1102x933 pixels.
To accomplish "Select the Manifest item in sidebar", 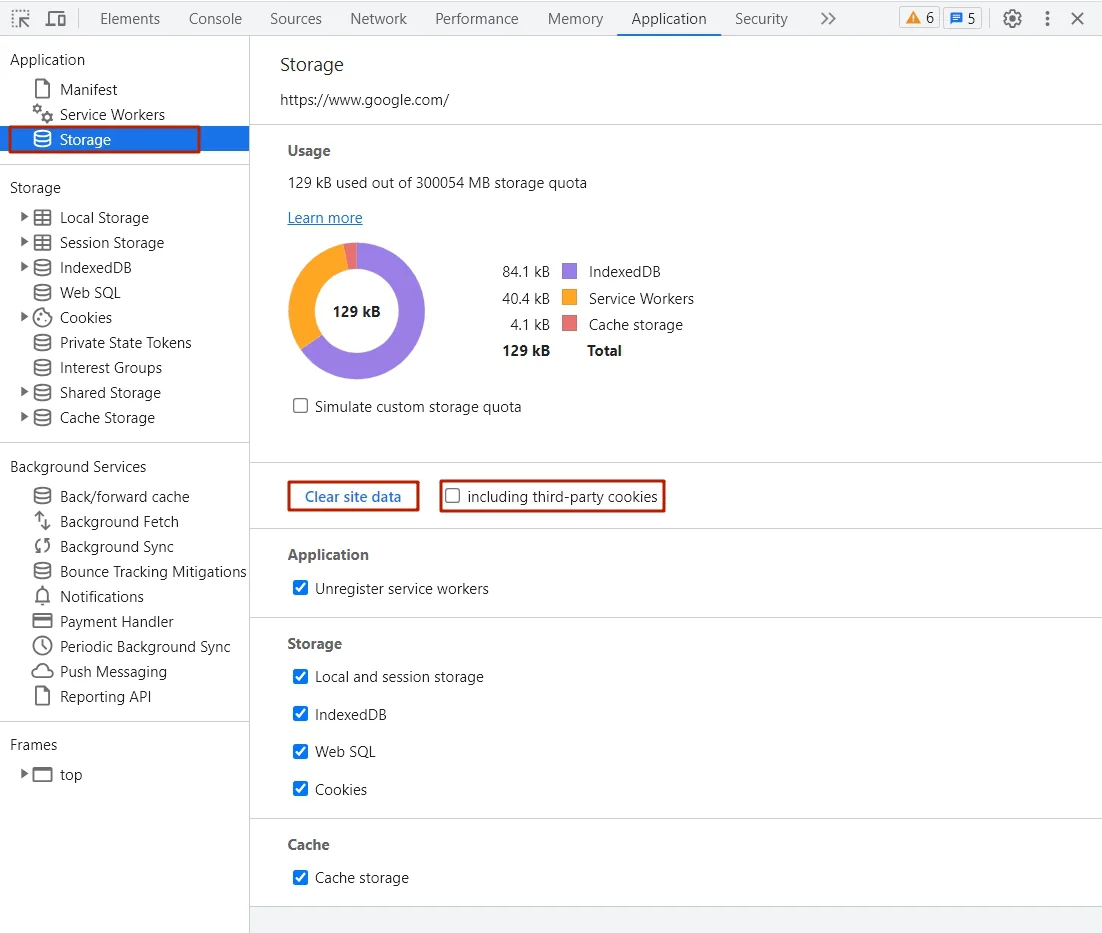I will tap(88, 90).
